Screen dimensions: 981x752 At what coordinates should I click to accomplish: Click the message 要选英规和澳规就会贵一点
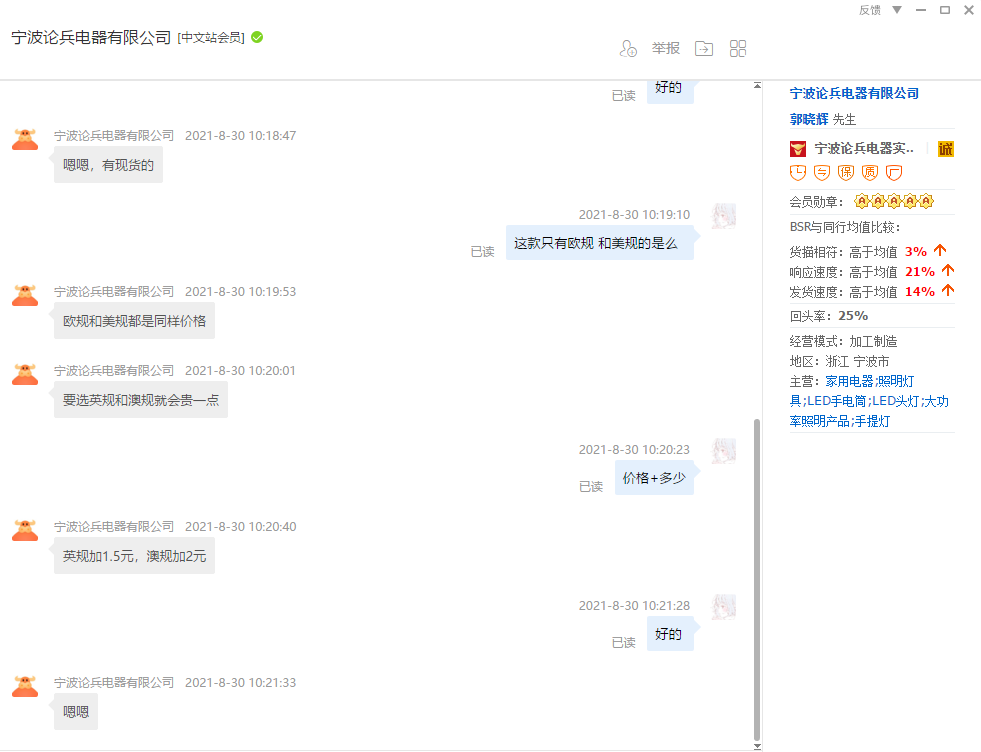coord(141,400)
